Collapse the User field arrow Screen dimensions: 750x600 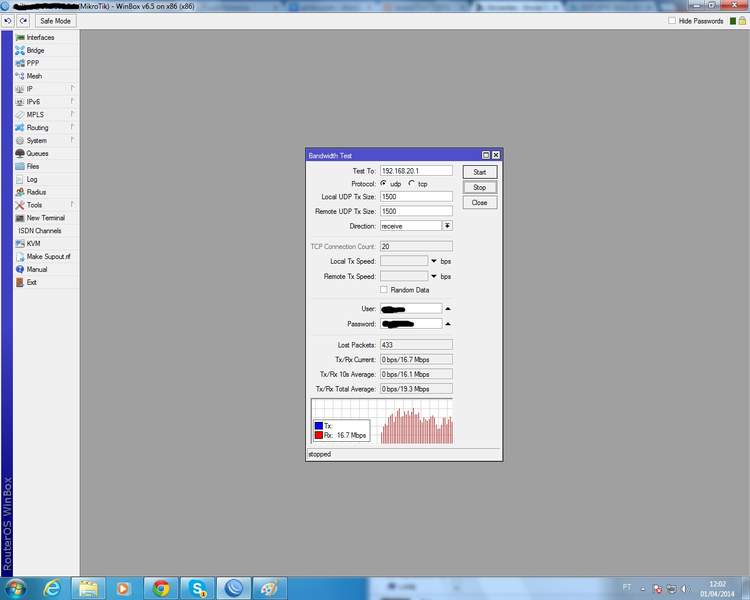pyautogui.click(x=448, y=309)
